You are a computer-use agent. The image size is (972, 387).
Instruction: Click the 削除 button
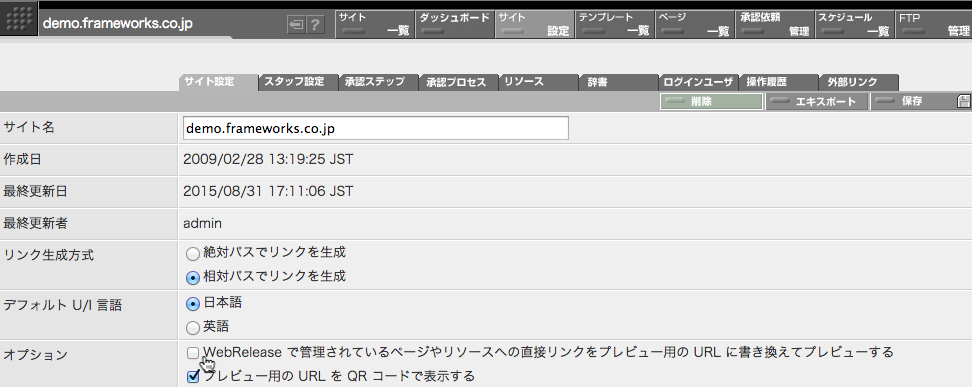[x=712, y=102]
